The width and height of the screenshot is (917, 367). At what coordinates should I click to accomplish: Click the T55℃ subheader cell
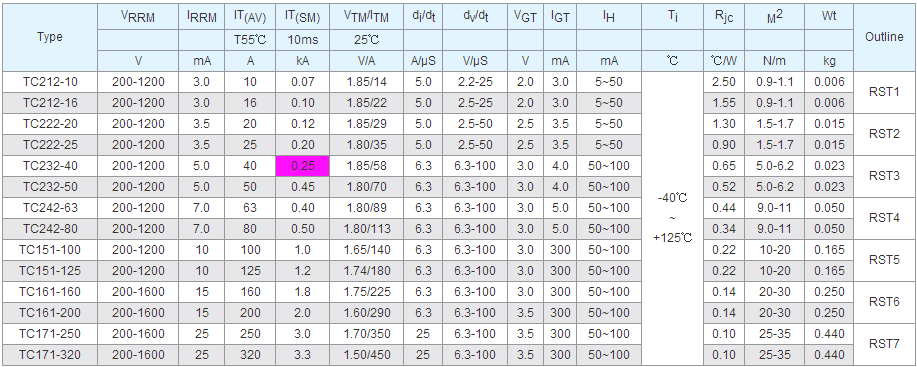(250, 41)
